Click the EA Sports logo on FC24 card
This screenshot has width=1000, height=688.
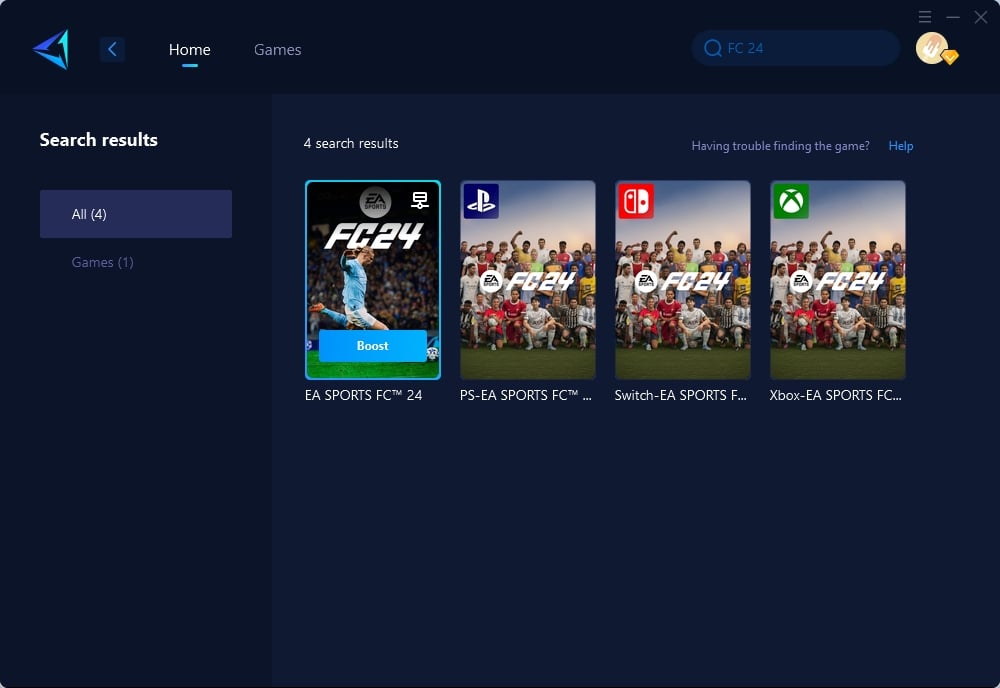click(375, 202)
